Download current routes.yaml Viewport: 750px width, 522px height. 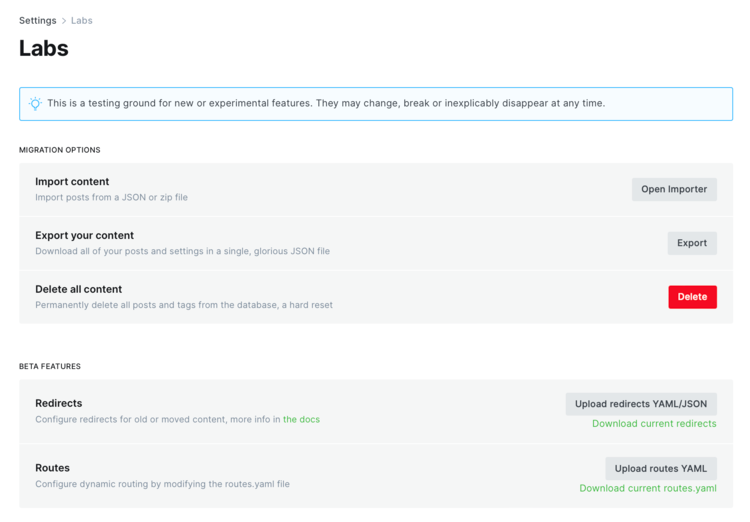(648, 488)
